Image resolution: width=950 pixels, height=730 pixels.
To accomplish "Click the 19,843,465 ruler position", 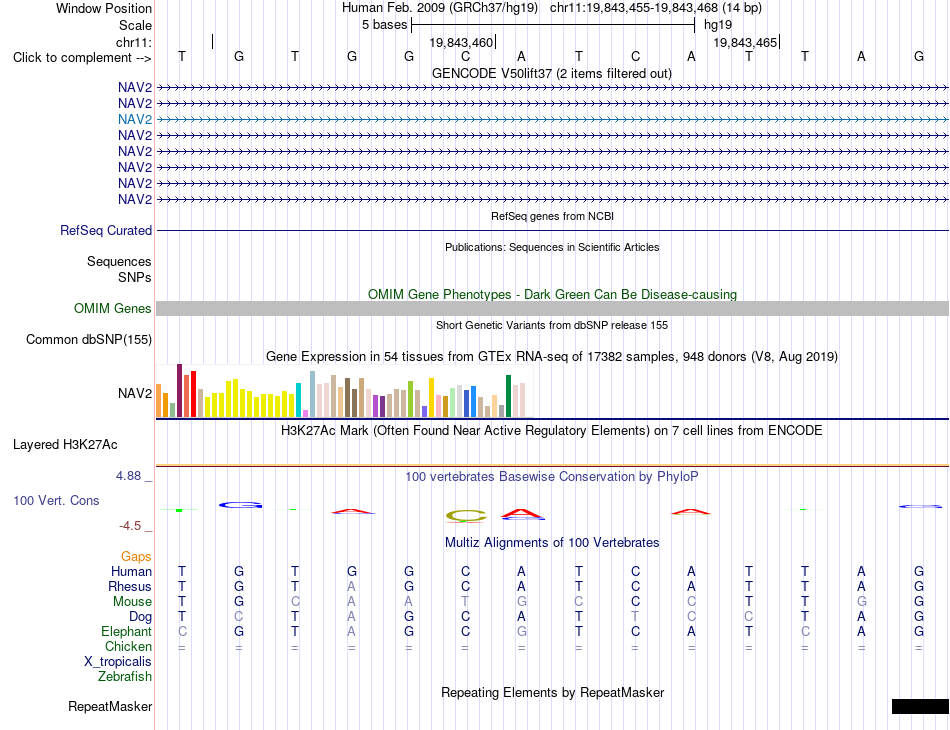I will pyautogui.click(x=745, y=42).
